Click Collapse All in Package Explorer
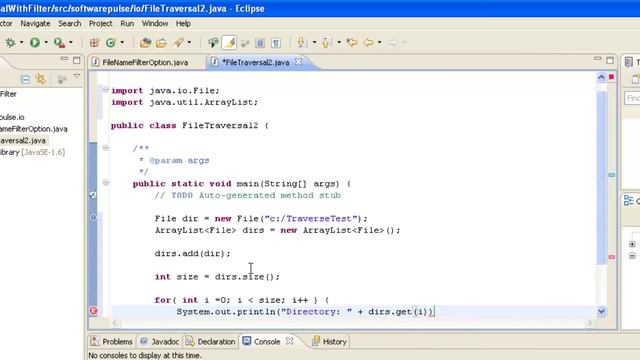 [x=25, y=79]
